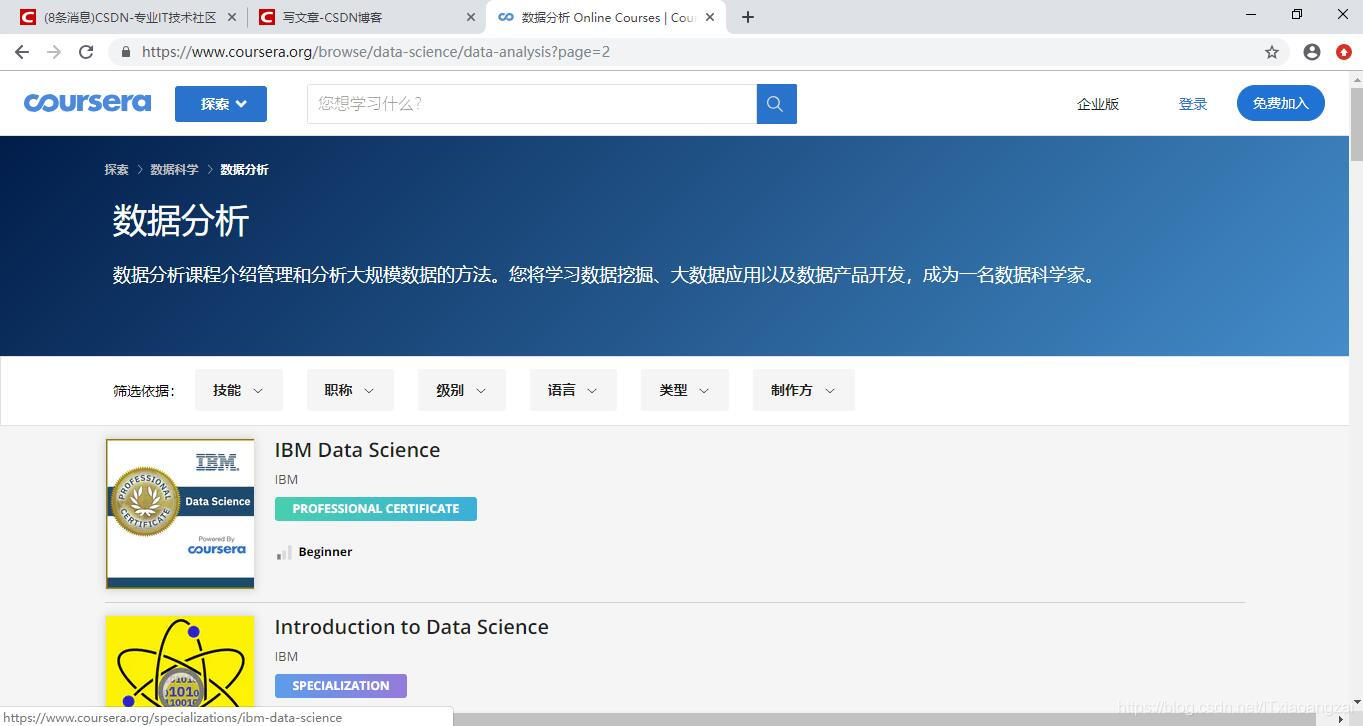Viewport: 1363px width, 726px height.
Task: Open the Introduction to Data Science title
Action: (411, 627)
